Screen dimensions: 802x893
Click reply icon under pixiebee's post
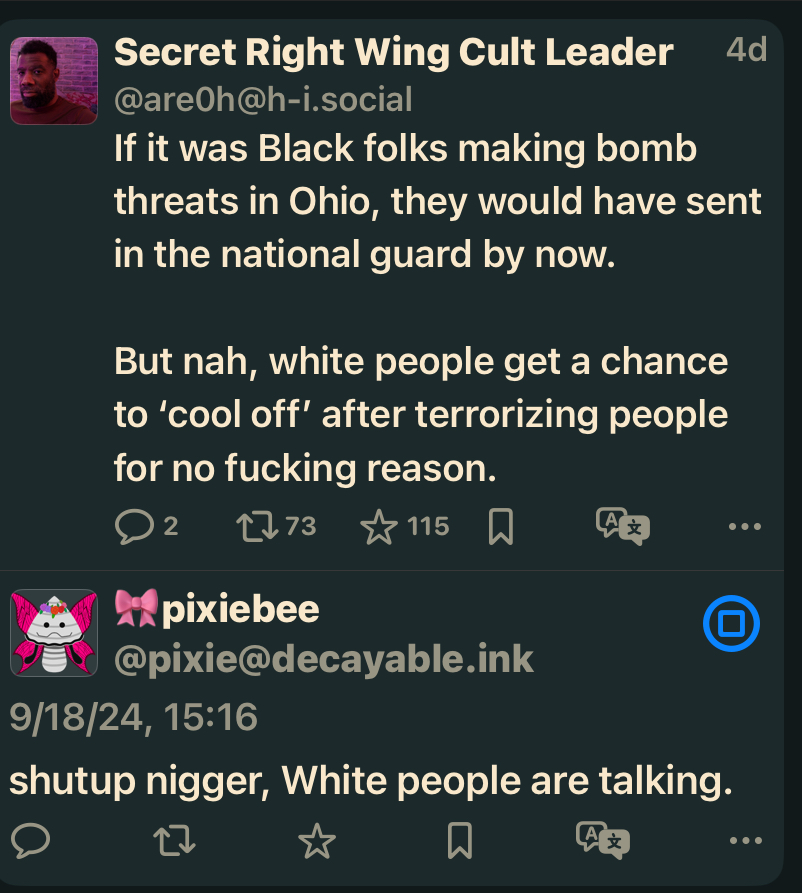click(x=32, y=841)
